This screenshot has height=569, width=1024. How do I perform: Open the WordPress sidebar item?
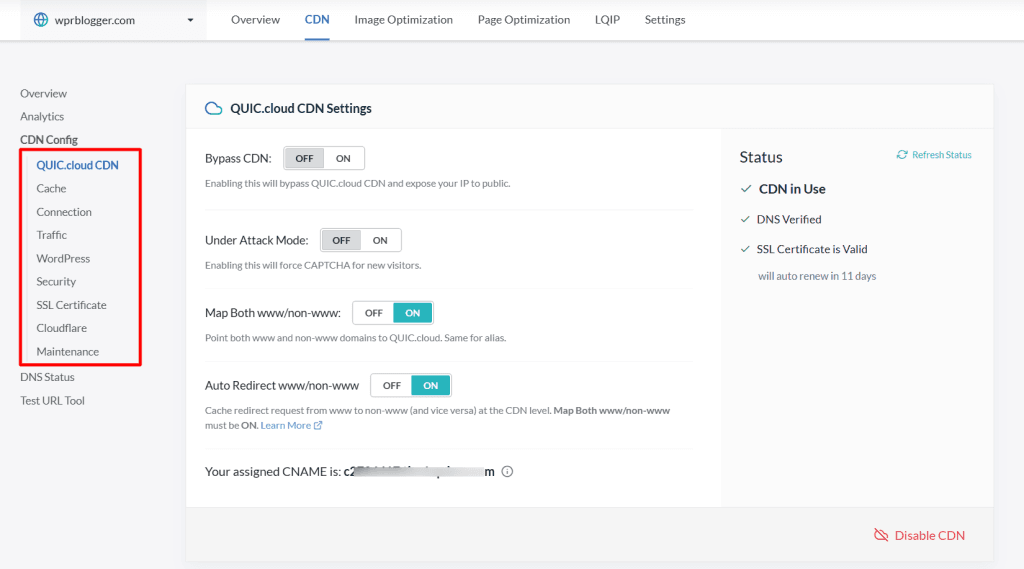63,259
